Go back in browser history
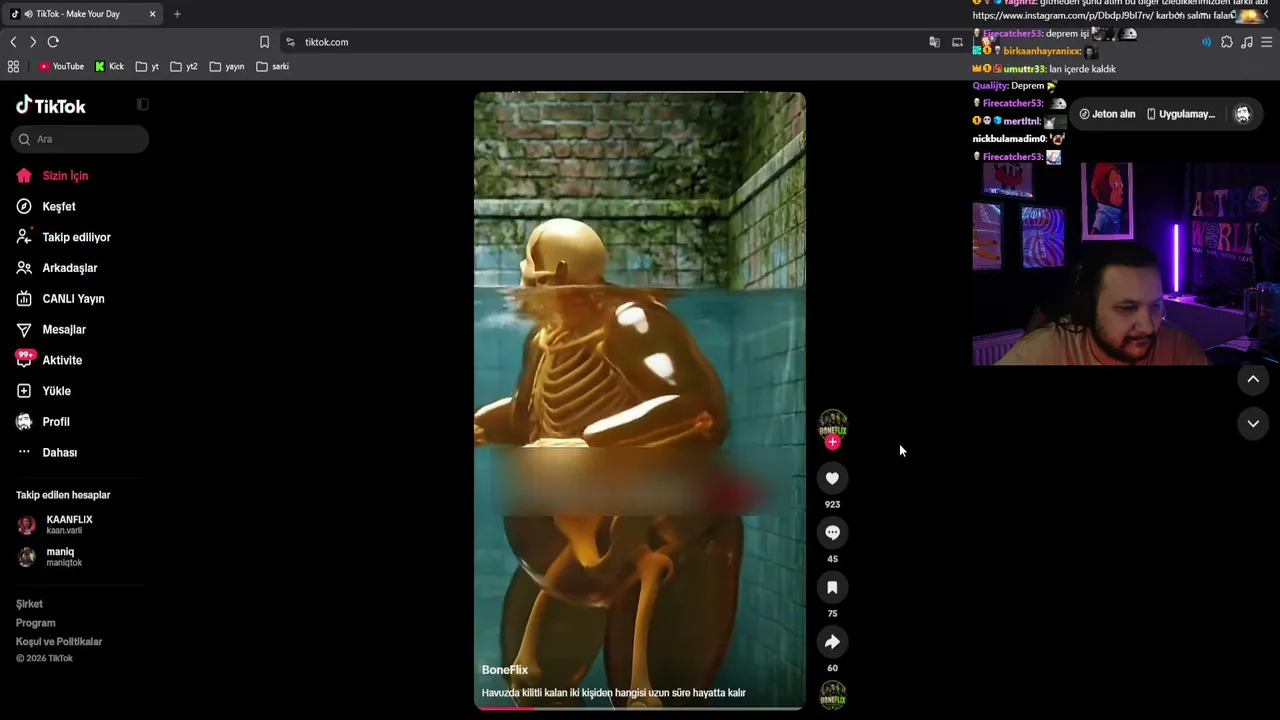Viewport: 1280px width, 720px height. click(x=13, y=42)
